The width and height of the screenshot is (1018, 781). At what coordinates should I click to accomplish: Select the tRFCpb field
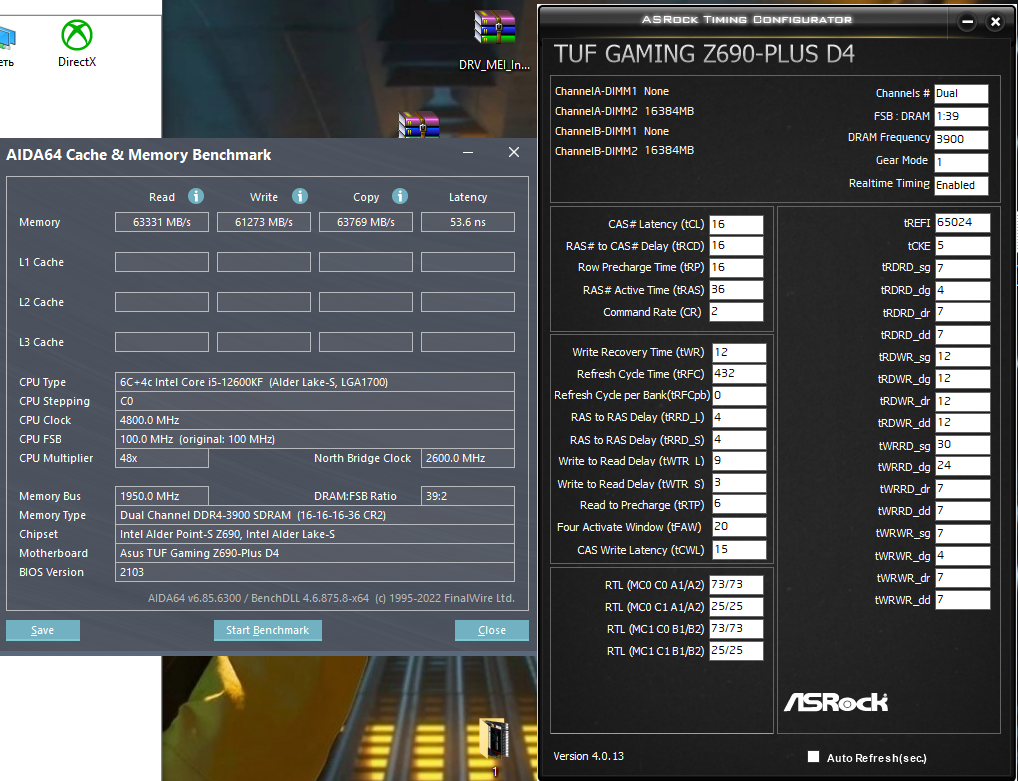pyautogui.click(x=739, y=395)
